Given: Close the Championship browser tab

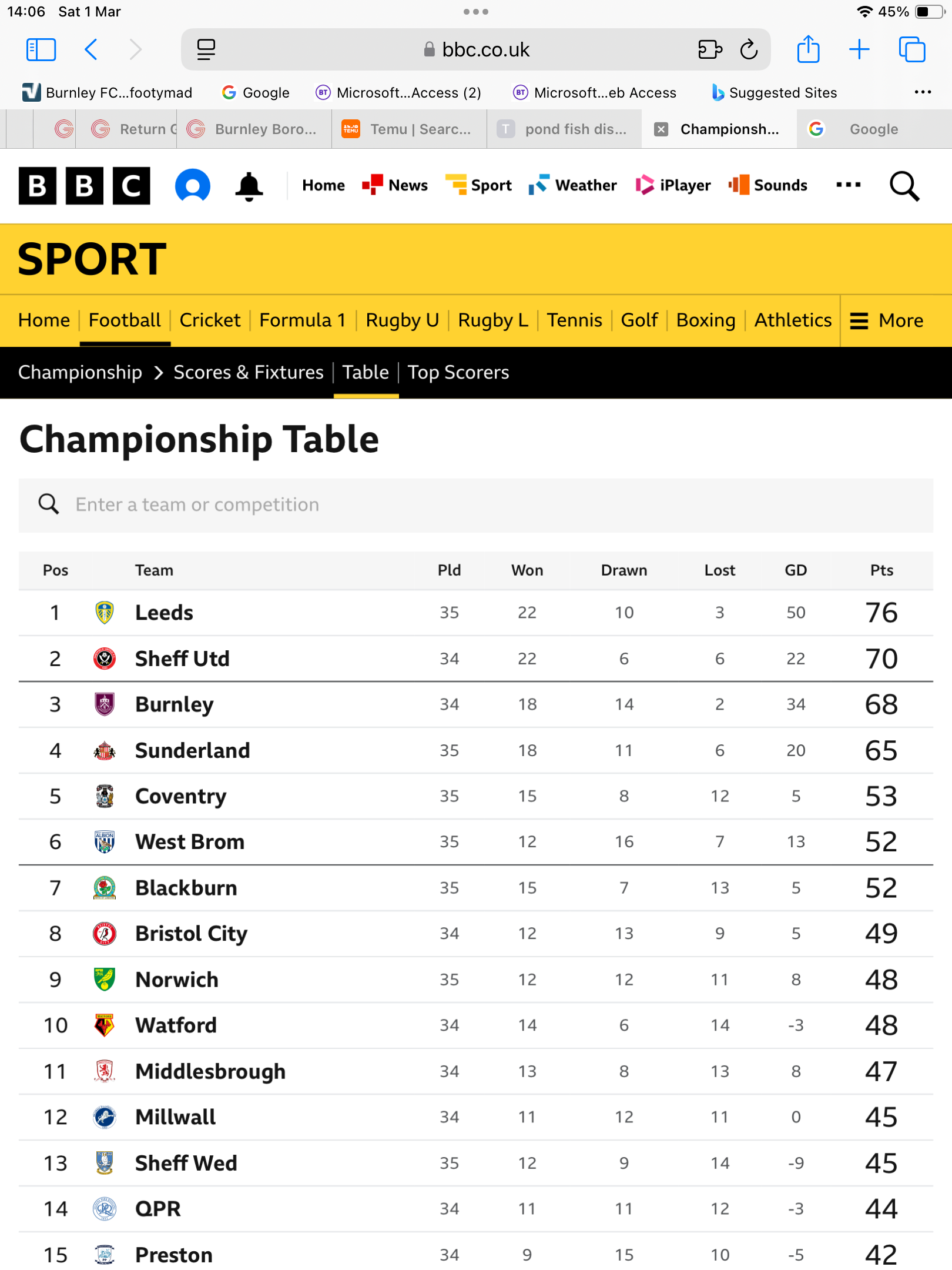Looking at the screenshot, I should coord(661,129).
